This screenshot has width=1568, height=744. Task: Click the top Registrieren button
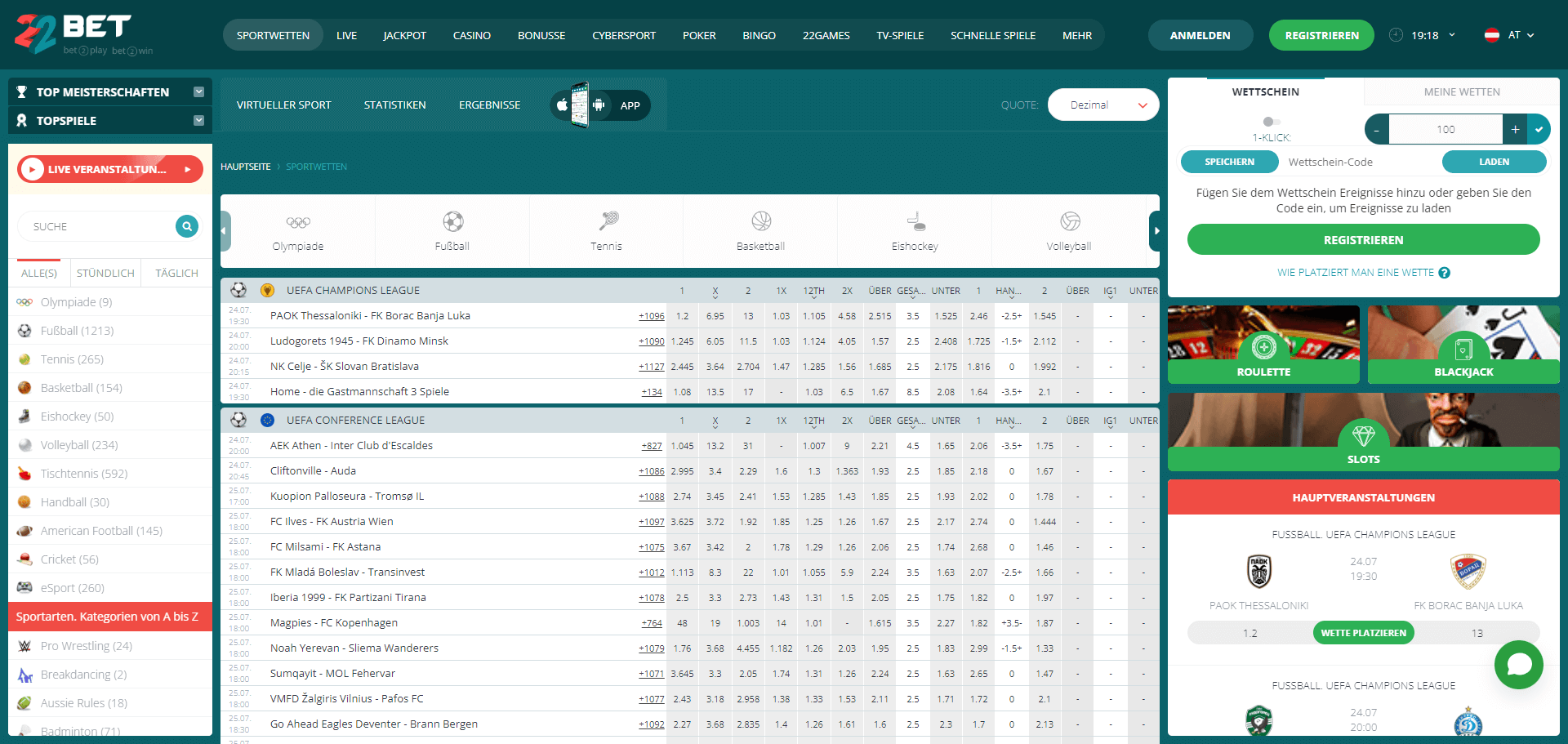[1322, 35]
